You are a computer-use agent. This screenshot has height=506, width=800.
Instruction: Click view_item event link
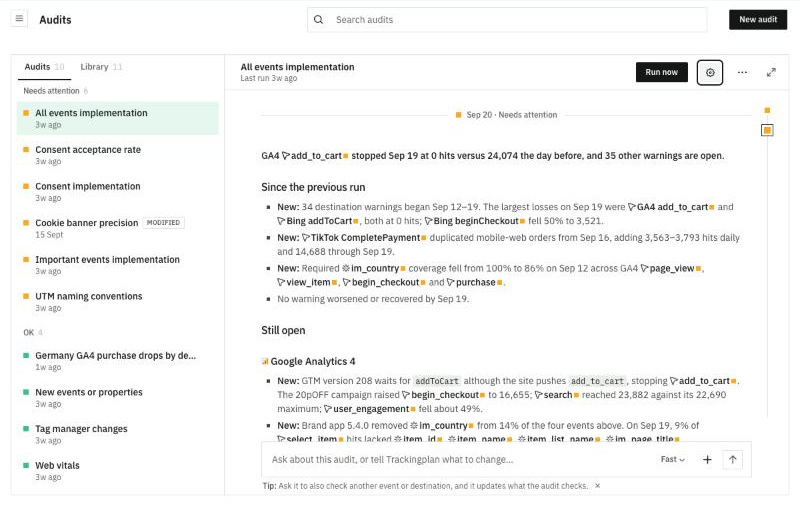pos(307,283)
